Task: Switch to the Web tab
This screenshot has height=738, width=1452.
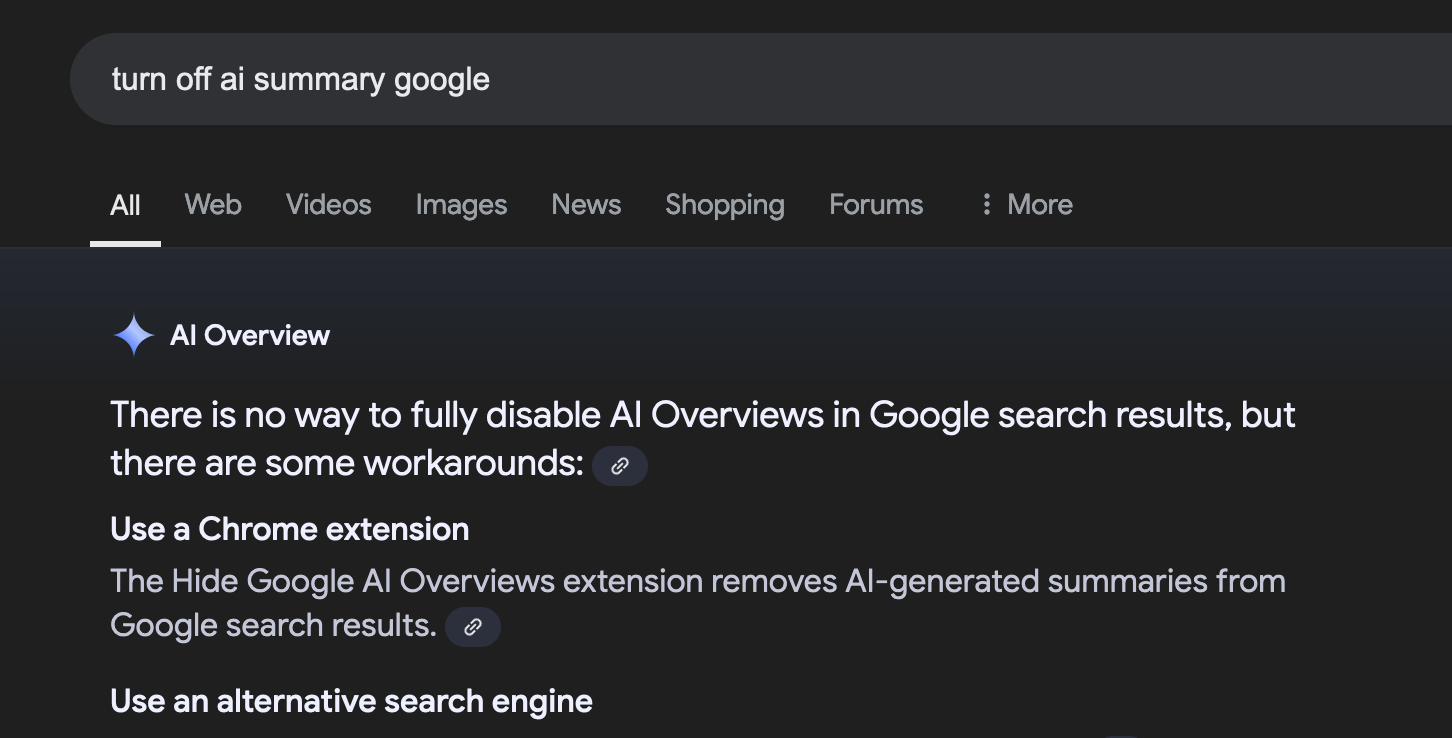Action: 213,205
